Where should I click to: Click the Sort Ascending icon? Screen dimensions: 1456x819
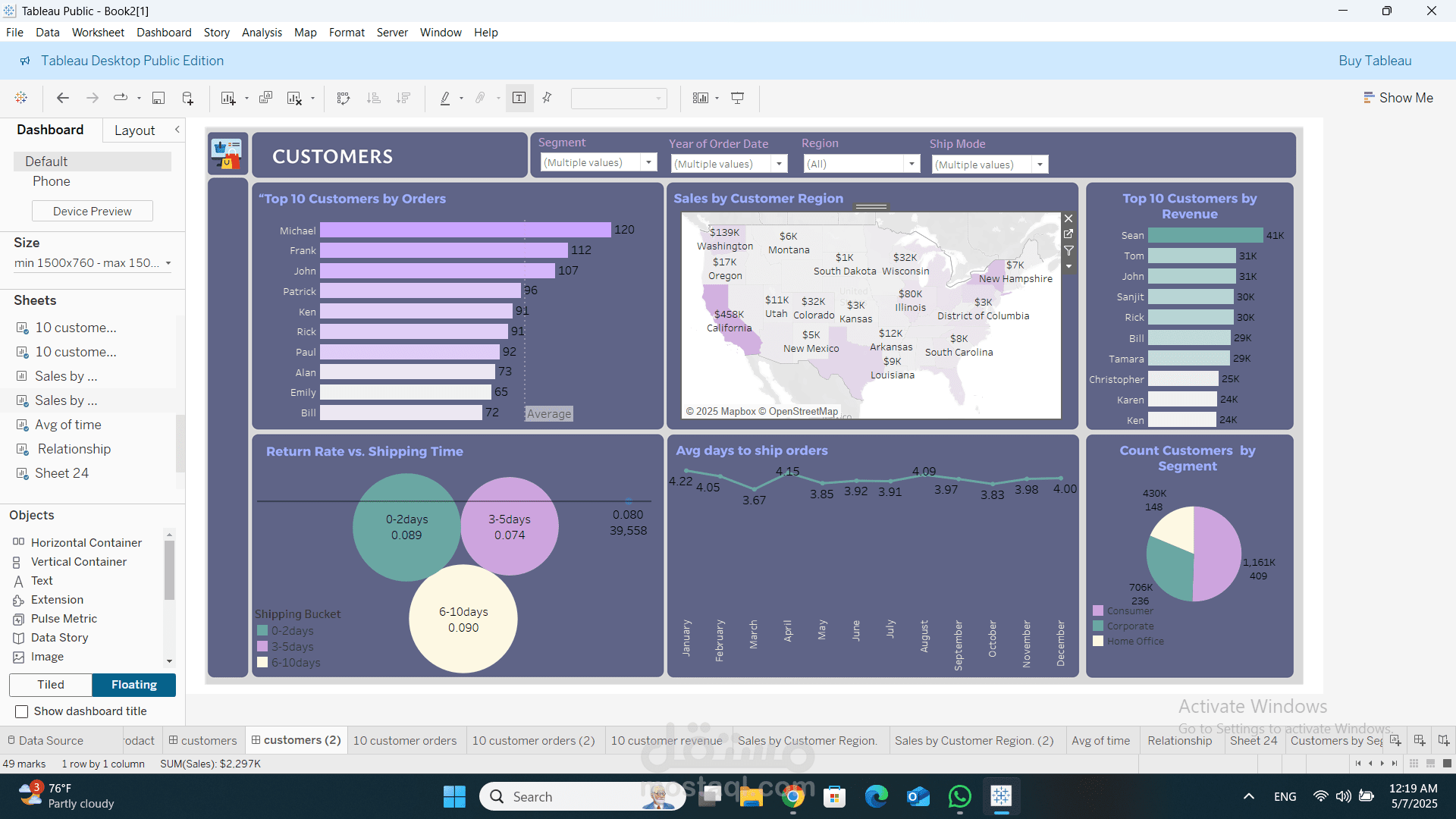pyautogui.click(x=374, y=98)
